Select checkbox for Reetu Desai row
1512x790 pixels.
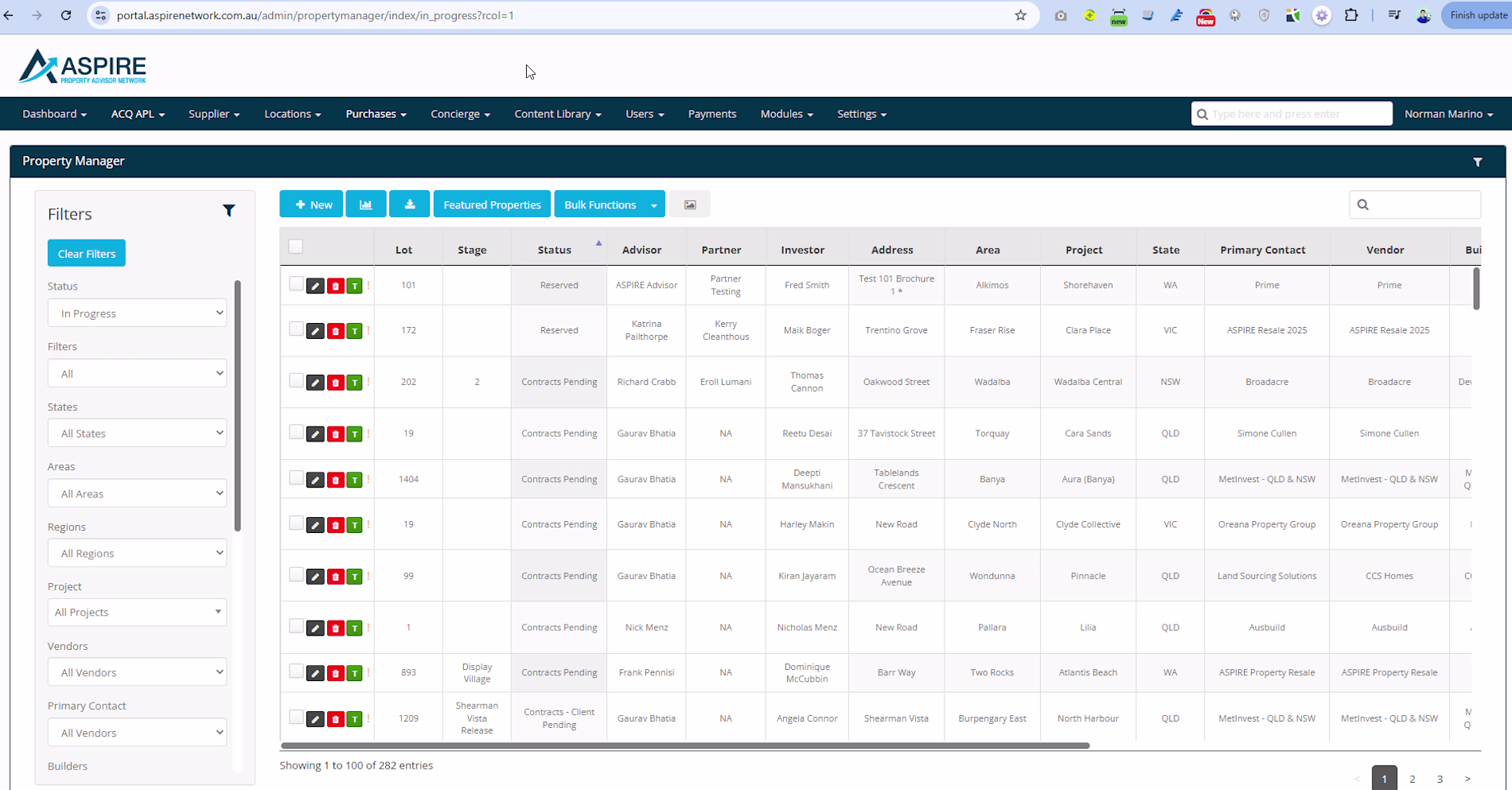click(x=296, y=433)
